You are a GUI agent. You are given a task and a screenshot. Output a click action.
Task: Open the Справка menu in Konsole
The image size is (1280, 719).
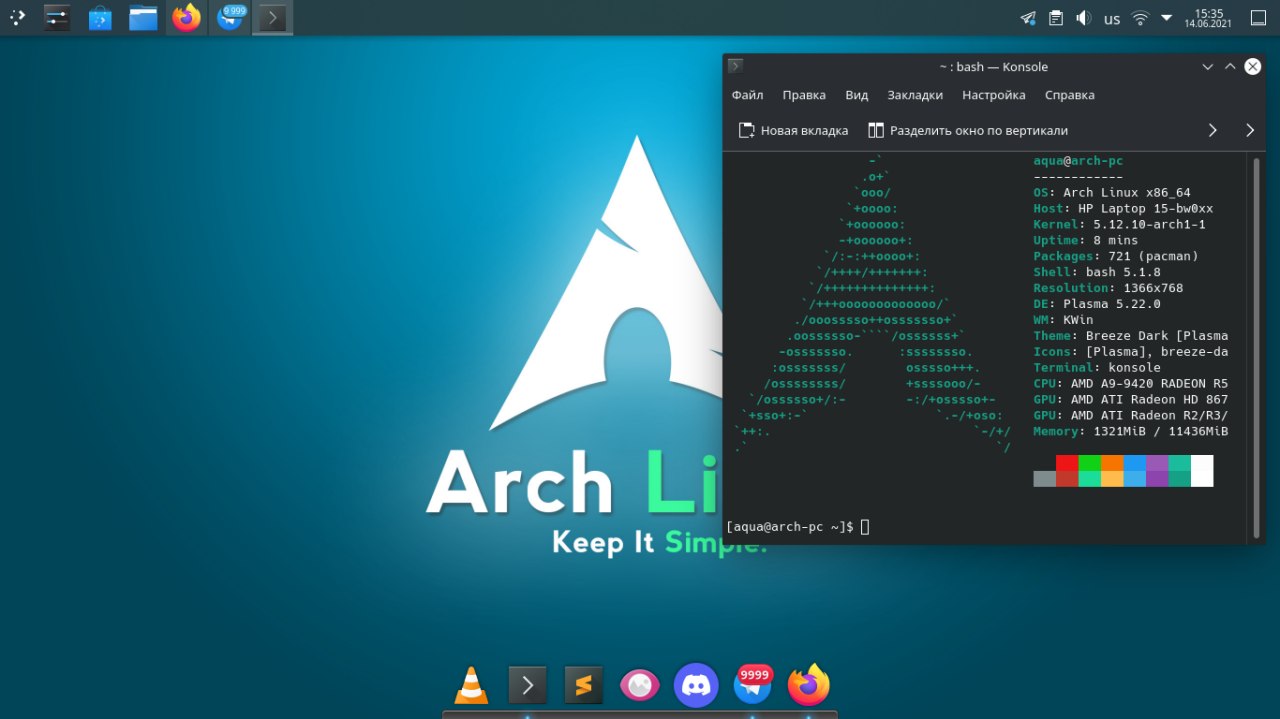(x=1070, y=95)
